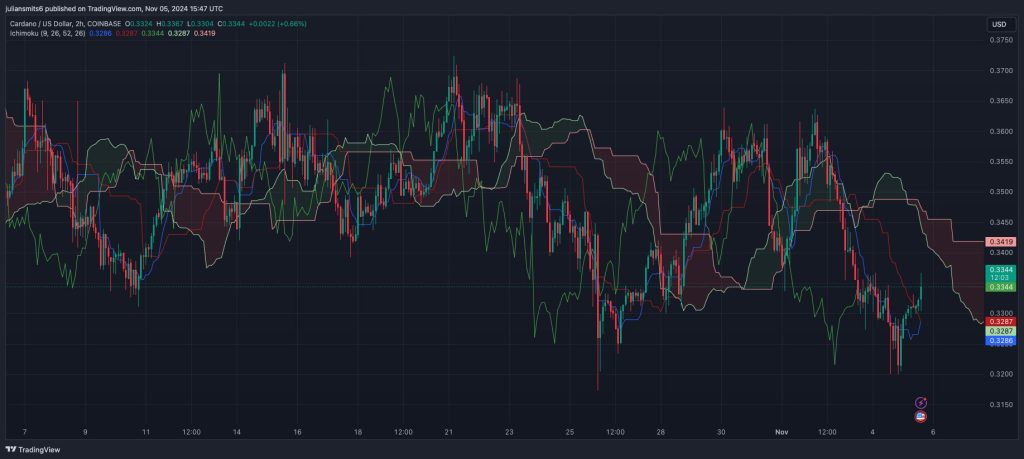The width and height of the screenshot is (1024, 459).
Task: Open the USD currency selector
Action: 998,24
